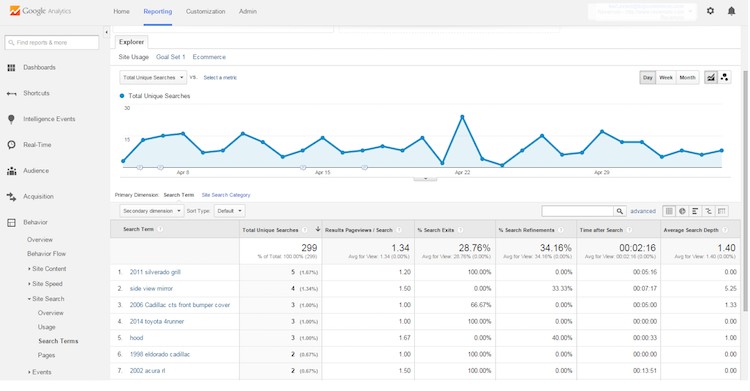Screen dimensions: 750x391
Task: Select the Comparison view icon
Action: click(x=708, y=211)
